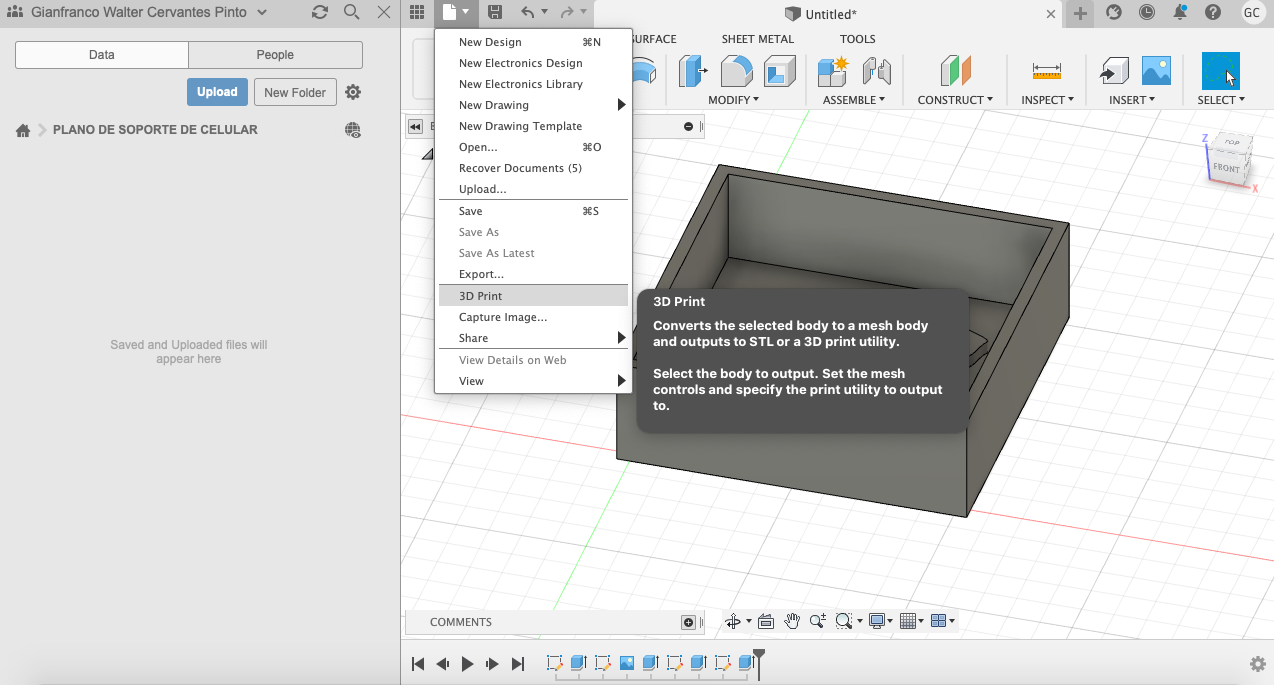
Task: Open notifications bell
Action: point(1180,13)
